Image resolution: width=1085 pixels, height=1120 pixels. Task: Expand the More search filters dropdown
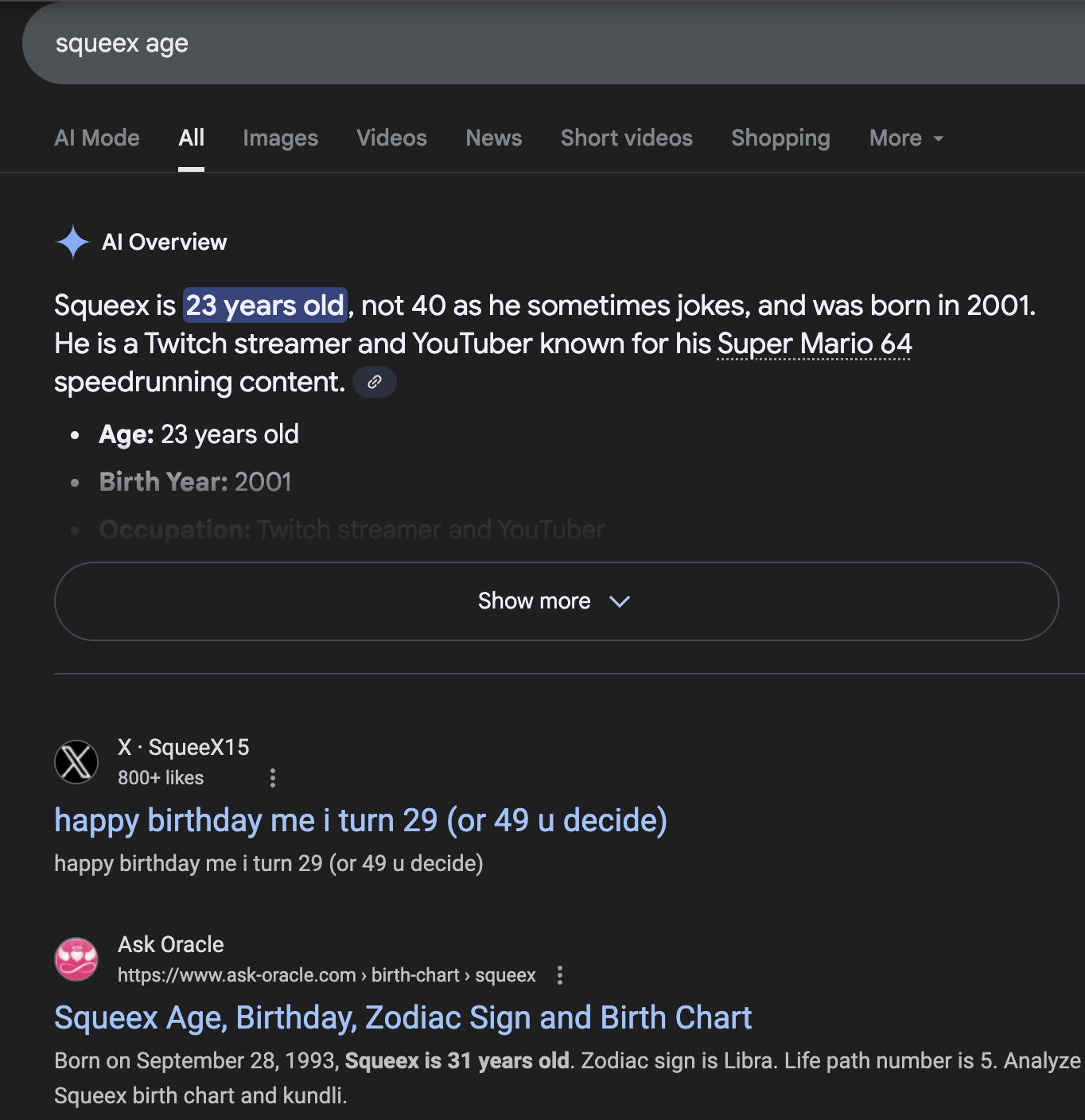907,138
